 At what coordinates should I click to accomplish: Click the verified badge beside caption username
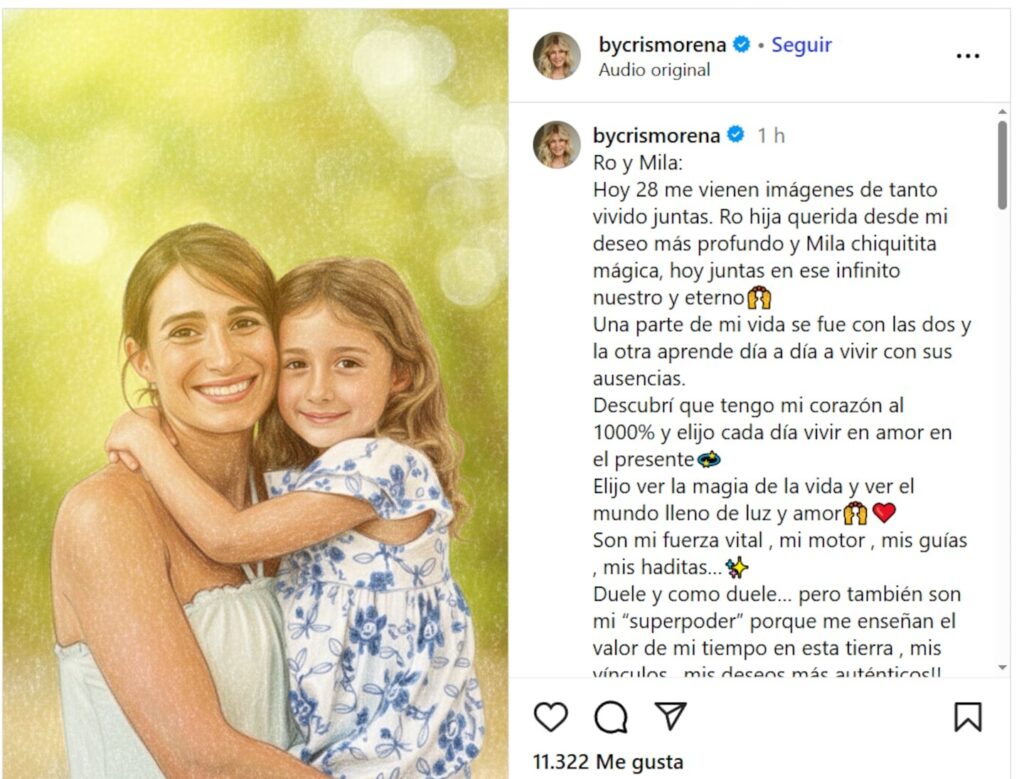735,135
